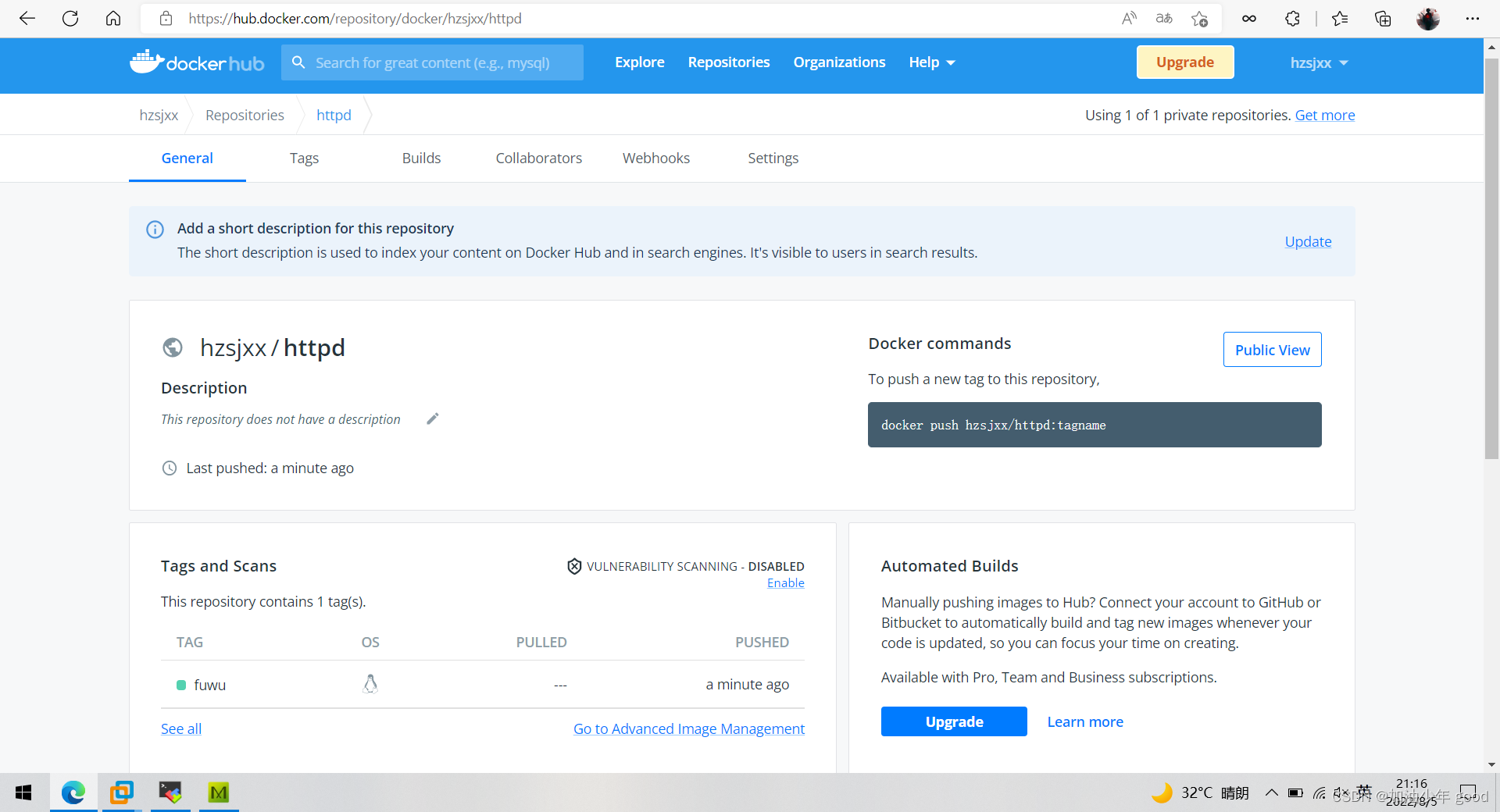This screenshot has height=812, width=1500.
Task: Click the Get more link
Action: point(1325,115)
